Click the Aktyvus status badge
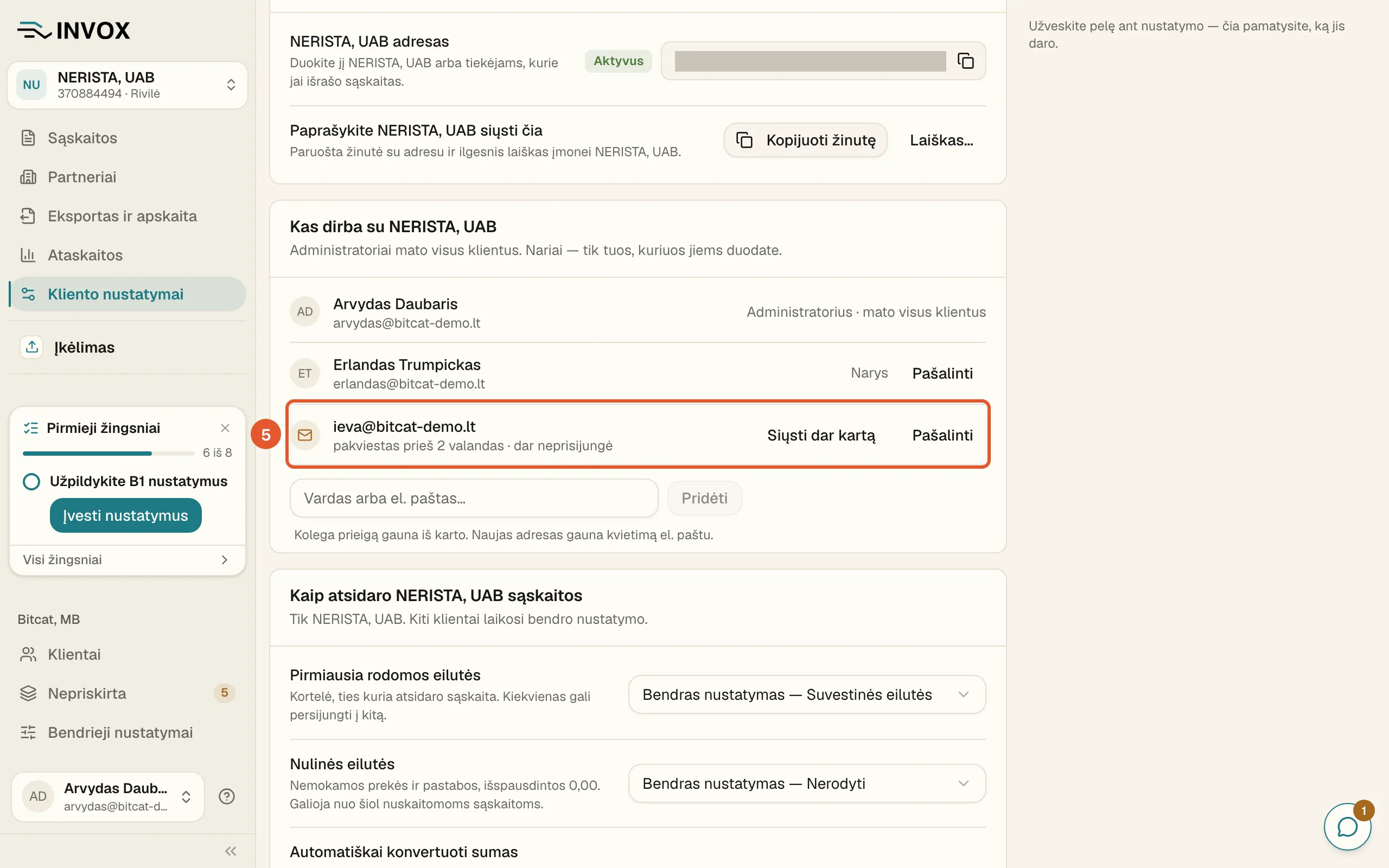 618,61
